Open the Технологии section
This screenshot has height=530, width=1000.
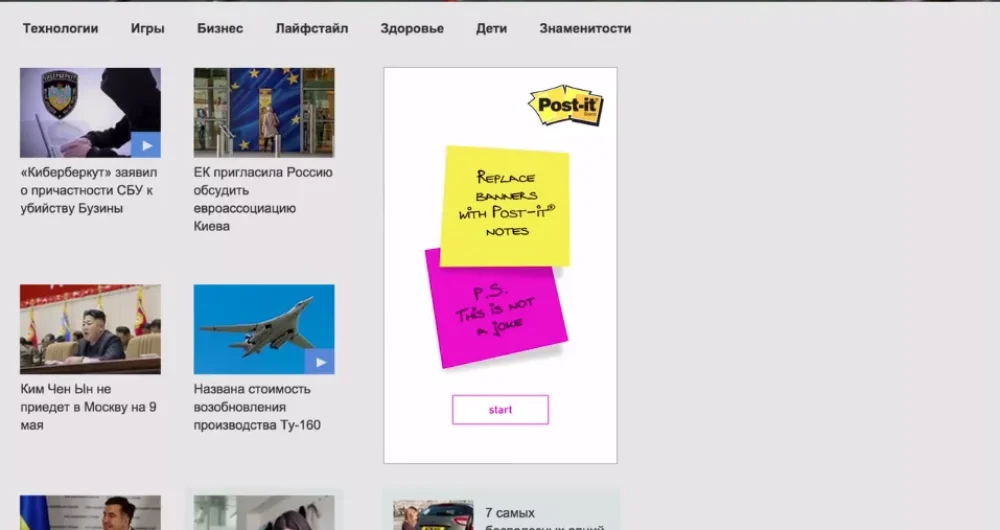61,29
